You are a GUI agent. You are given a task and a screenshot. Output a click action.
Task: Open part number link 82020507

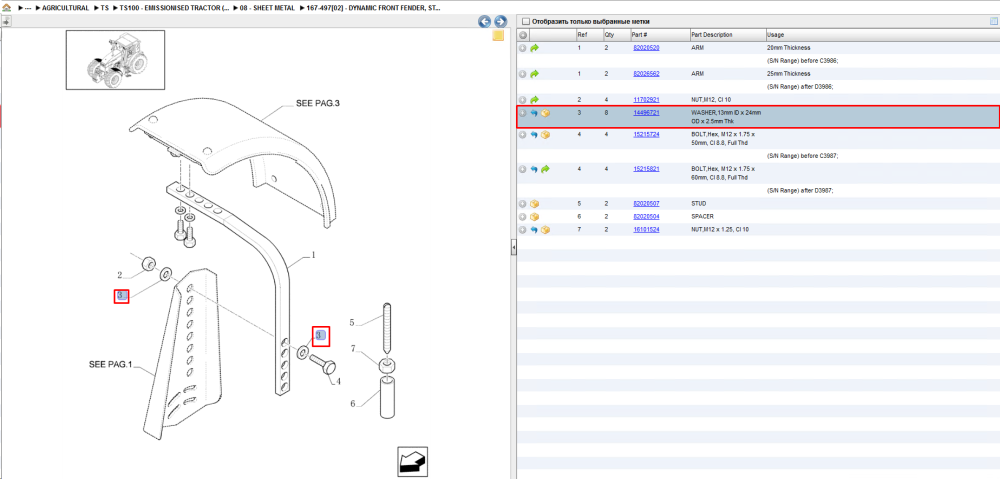646,203
